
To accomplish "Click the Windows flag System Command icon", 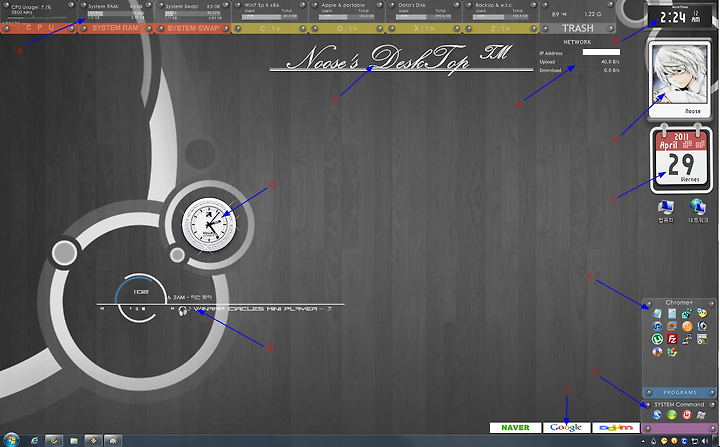I will click(701, 415).
